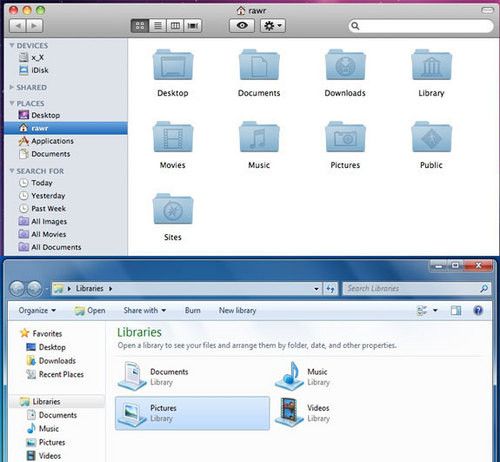Image resolution: width=500 pixels, height=462 pixels.
Task: Open the Organize menu
Action: (x=37, y=311)
